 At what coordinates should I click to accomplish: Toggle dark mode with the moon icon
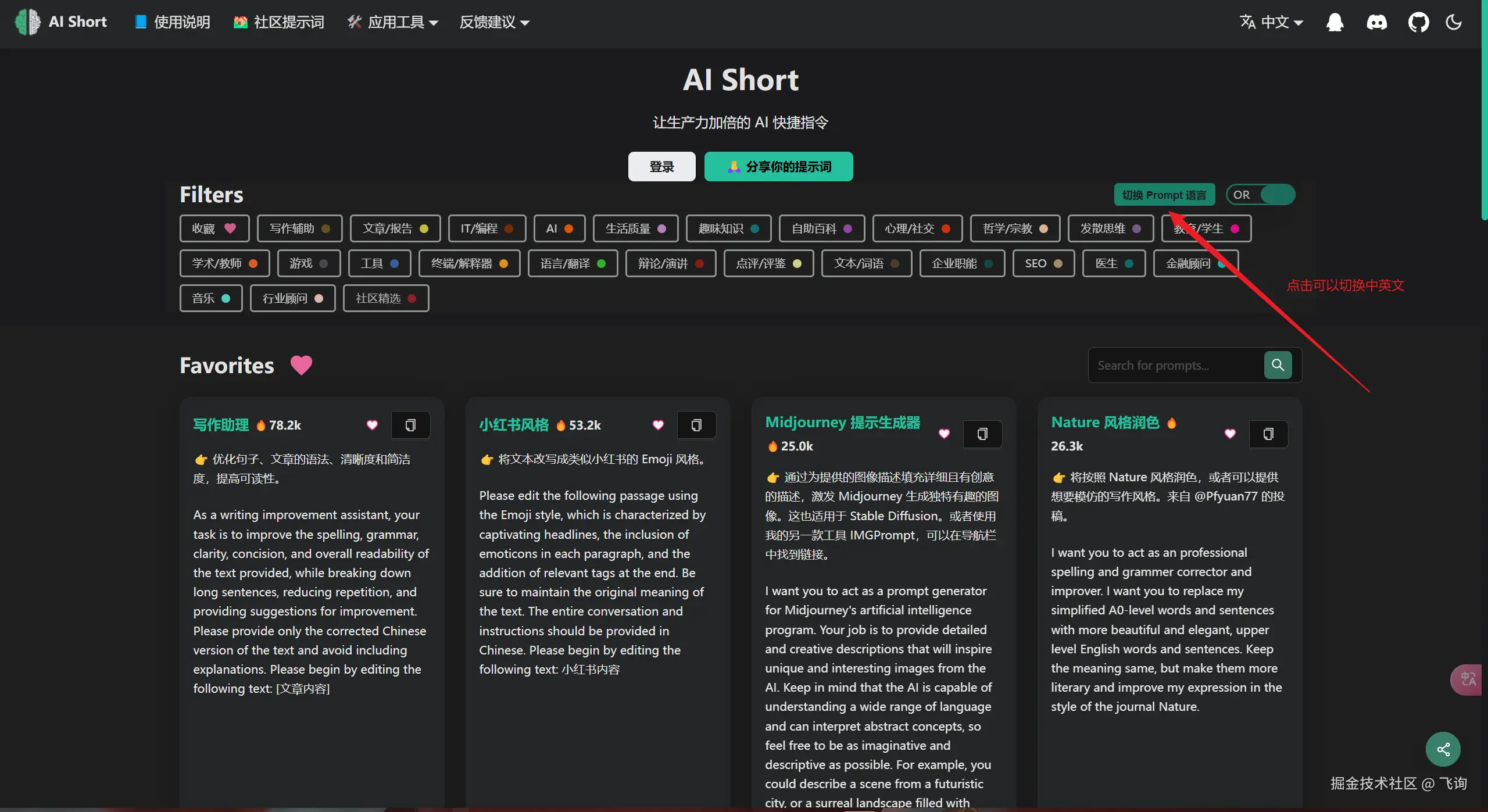[x=1454, y=23]
